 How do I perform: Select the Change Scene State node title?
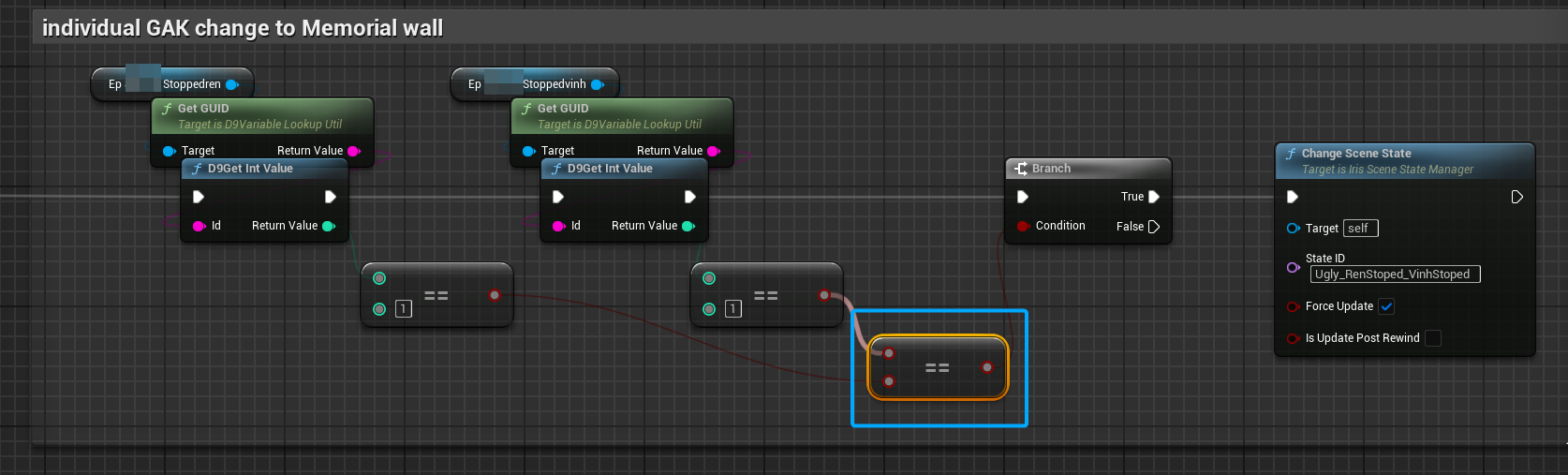[1356, 154]
